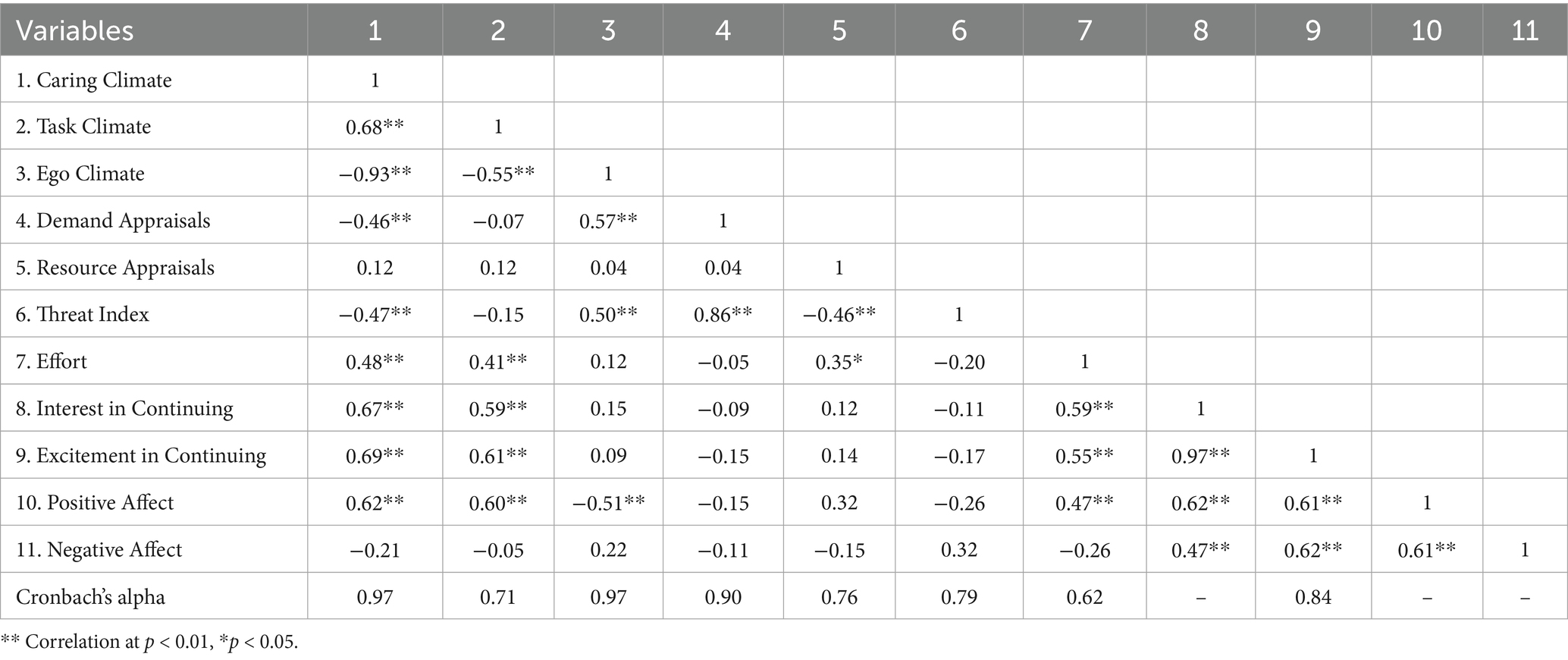1568x660 pixels.
Task: Click the 0.68** value in Task Climate row
Action: pyautogui.click(x=375, y=127)
